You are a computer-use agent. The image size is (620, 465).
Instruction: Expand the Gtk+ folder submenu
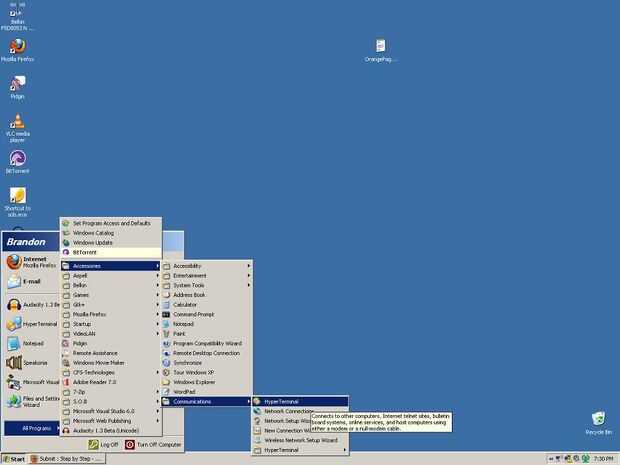[111, 305]
